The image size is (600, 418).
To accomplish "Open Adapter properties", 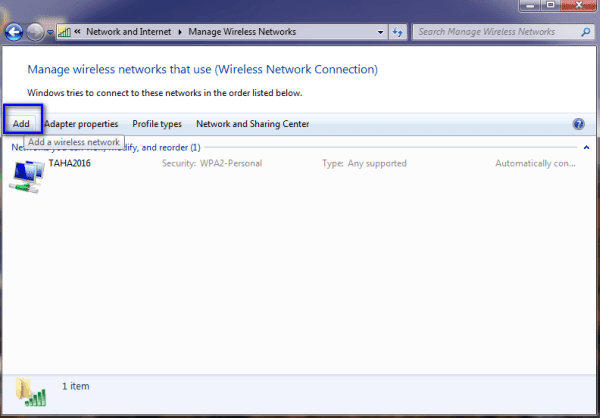I will [x=81, y=124].
